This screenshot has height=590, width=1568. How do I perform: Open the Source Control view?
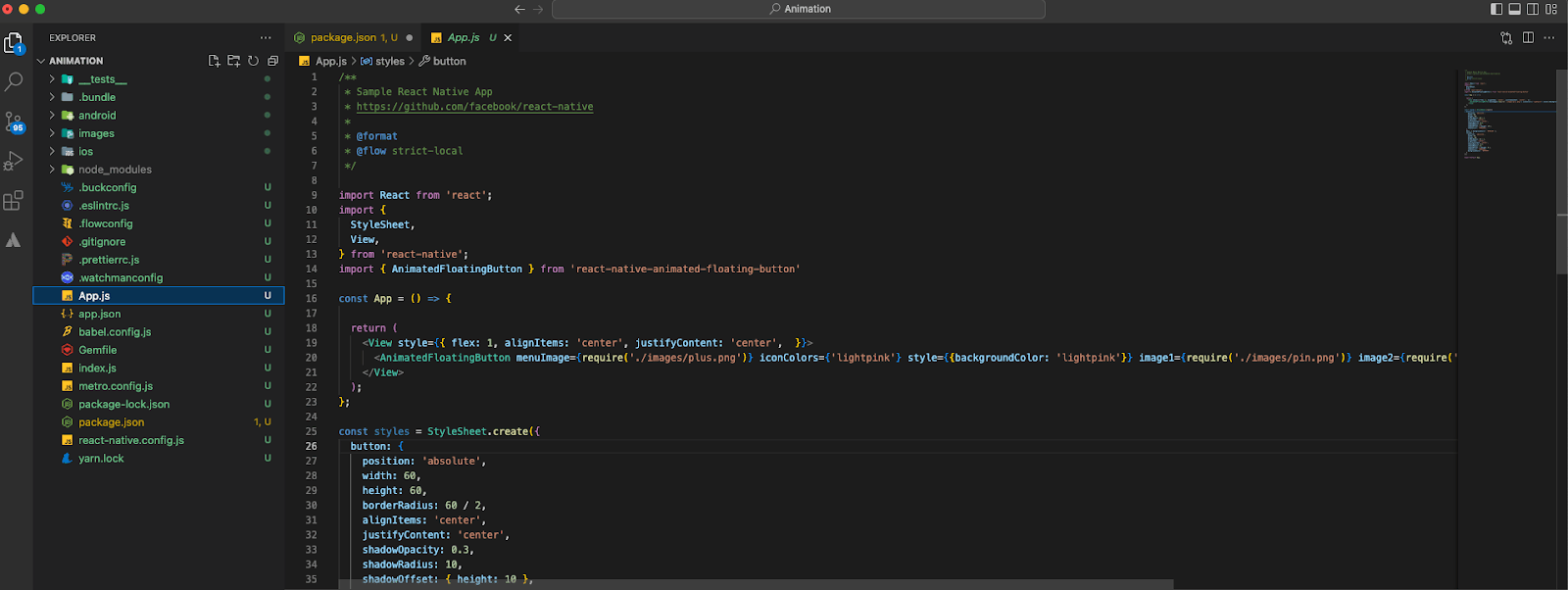(x=14, y=122)
